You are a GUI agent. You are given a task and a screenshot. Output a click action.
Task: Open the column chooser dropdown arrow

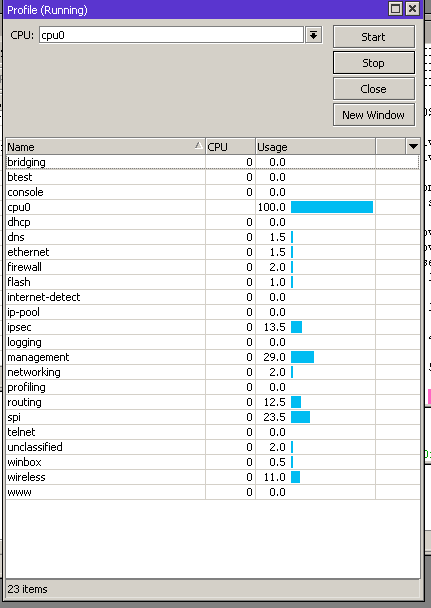(413, 147)
